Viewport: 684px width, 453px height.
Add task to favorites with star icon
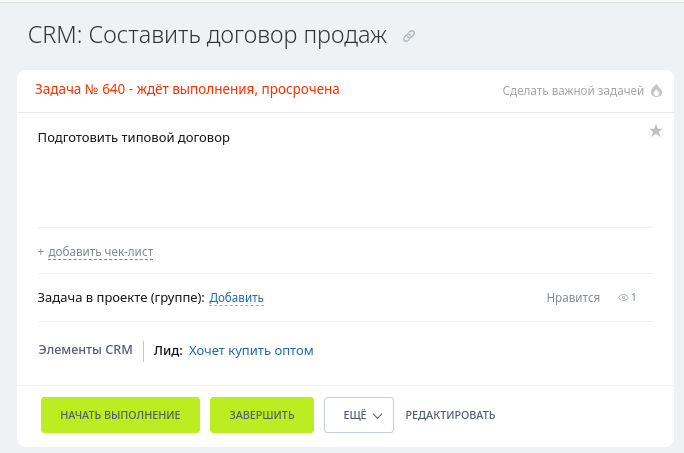click(656, 130)
